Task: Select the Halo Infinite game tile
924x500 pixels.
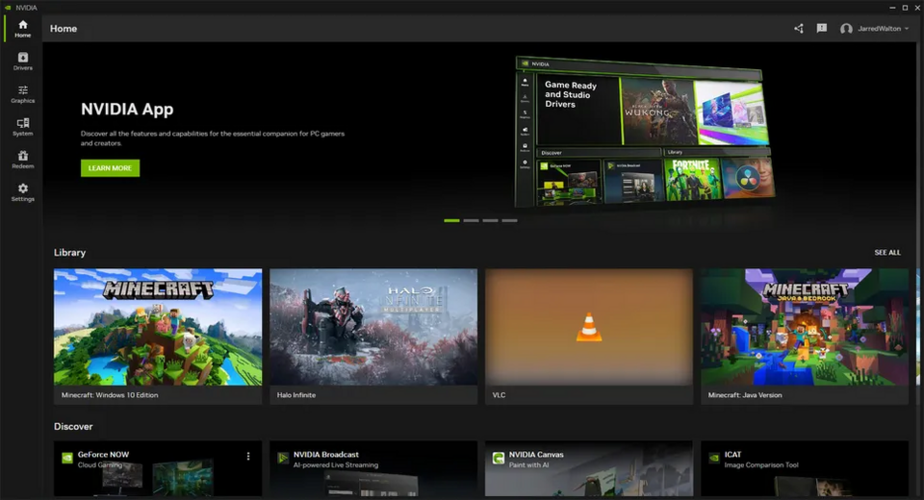Action: point(373,336)
